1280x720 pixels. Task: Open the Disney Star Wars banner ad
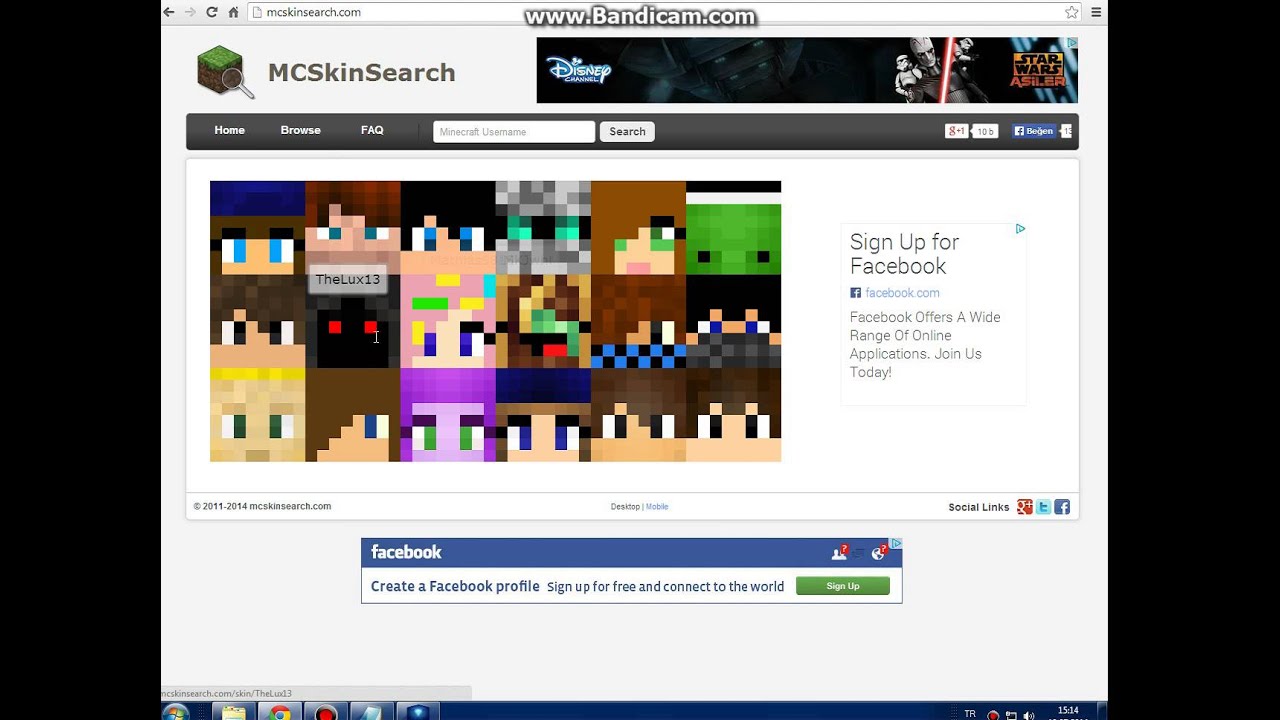(806, 70)
